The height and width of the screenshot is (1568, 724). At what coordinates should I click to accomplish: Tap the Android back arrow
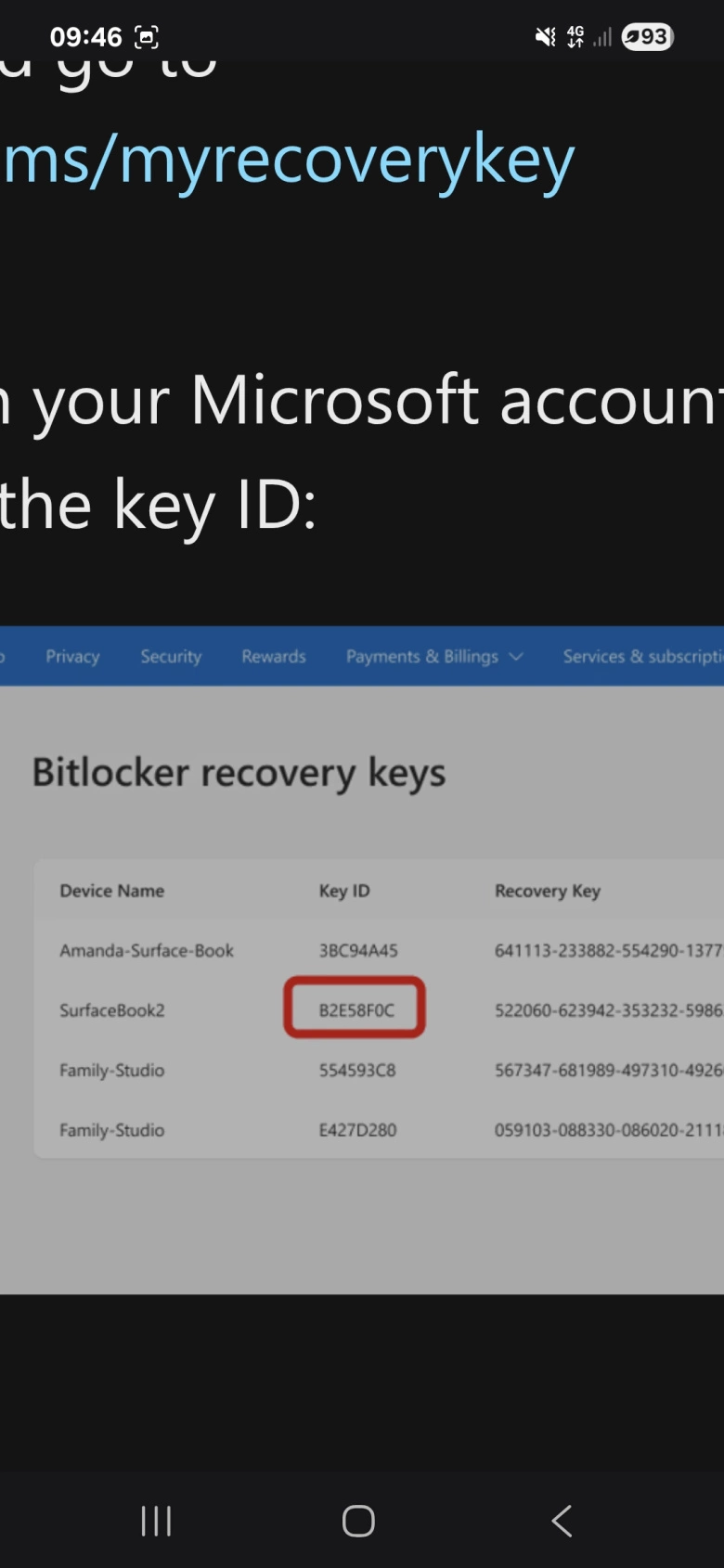coord(562,1521)
